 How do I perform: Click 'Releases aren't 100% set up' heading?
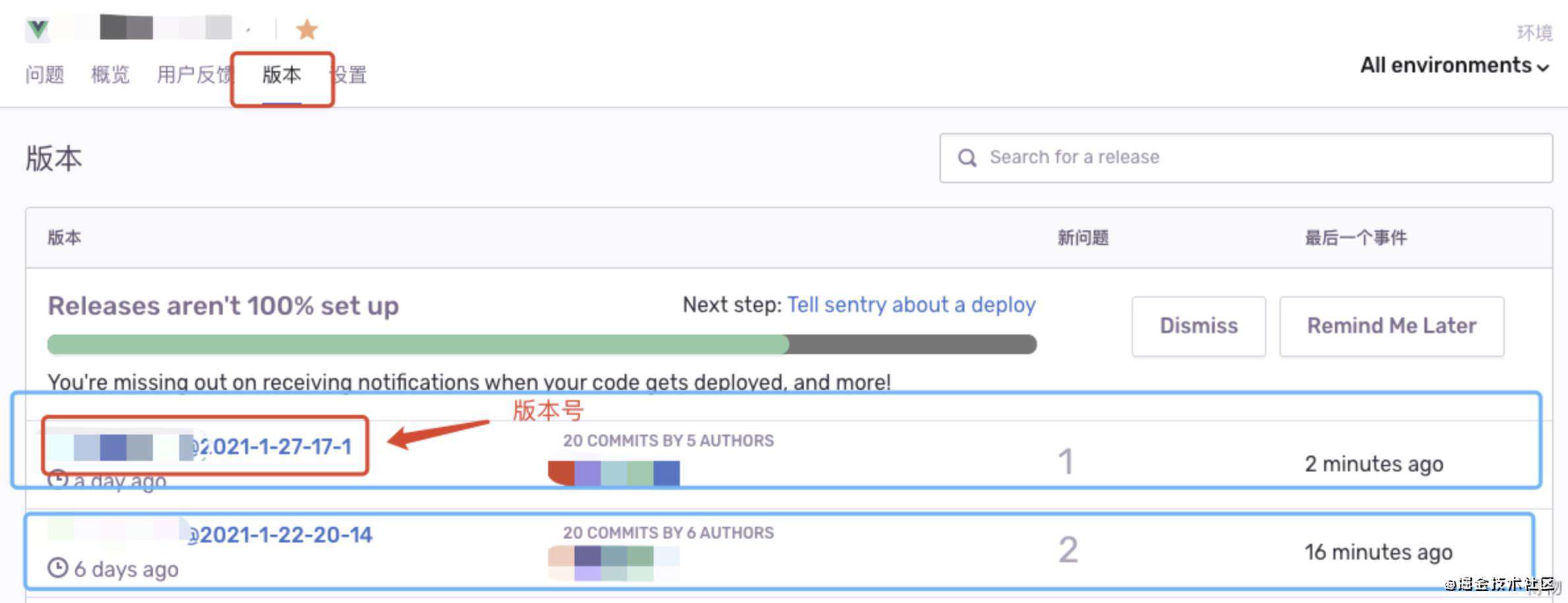point(223,306)
